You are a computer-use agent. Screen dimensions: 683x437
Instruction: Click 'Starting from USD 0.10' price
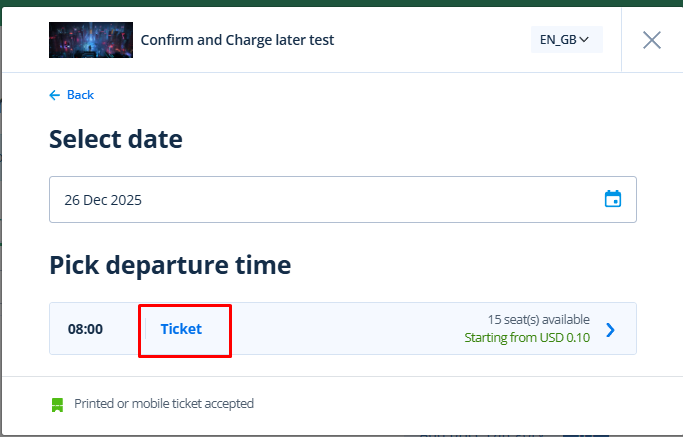point(527,338)
